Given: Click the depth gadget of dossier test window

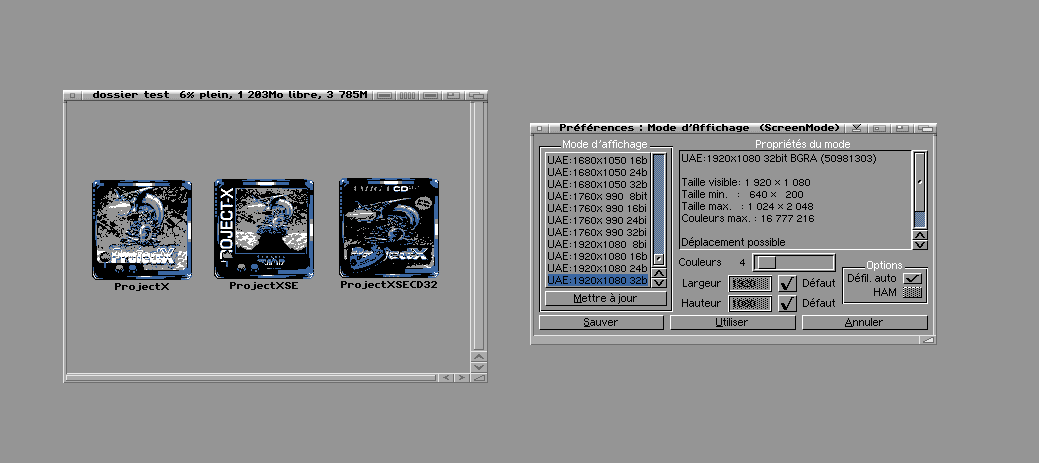Looking at the screenshot, I should [x=476, y=95].
